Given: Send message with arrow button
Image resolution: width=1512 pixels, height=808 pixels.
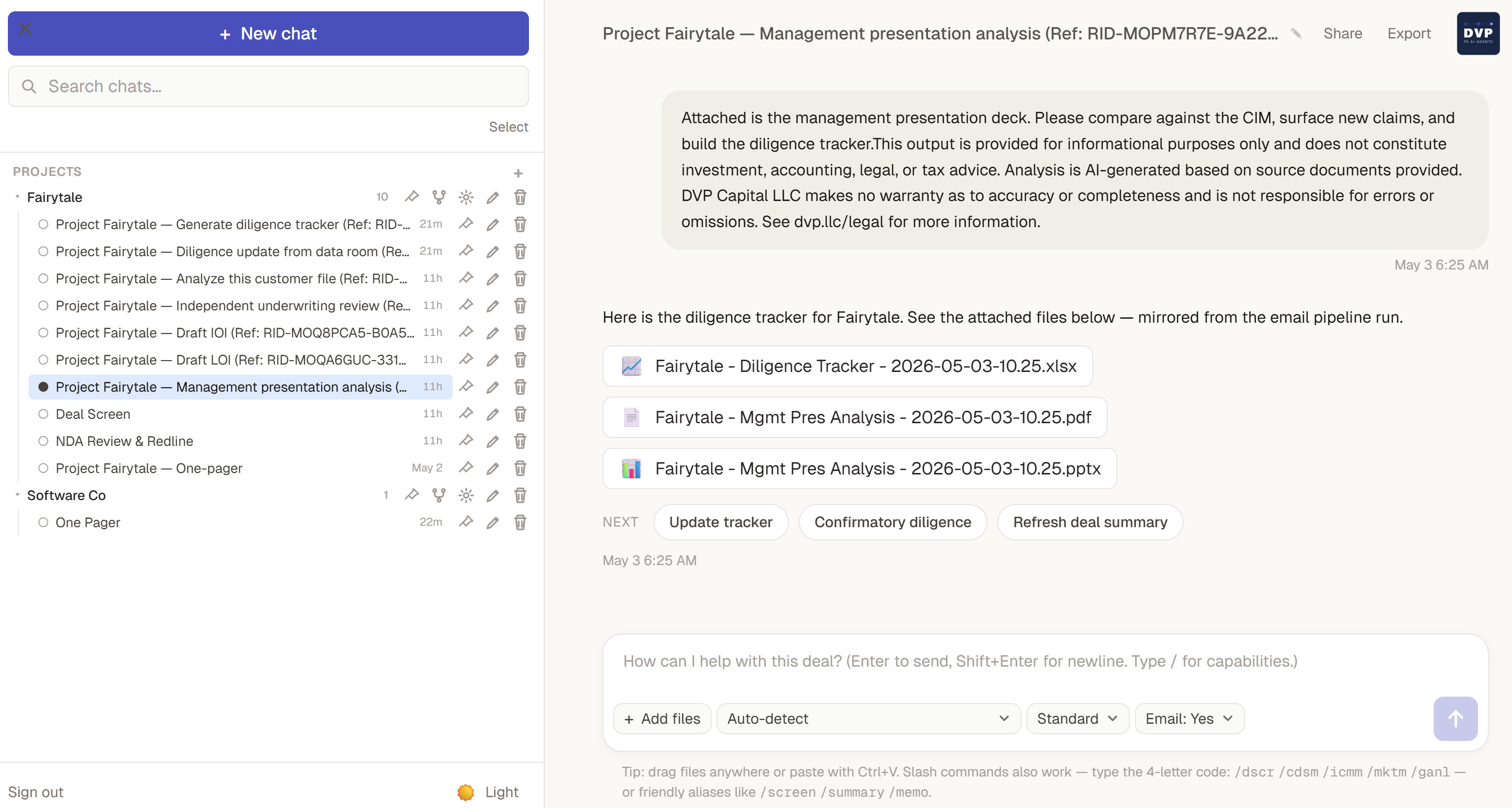Looking at the screenshot, I should [1455, 719].
